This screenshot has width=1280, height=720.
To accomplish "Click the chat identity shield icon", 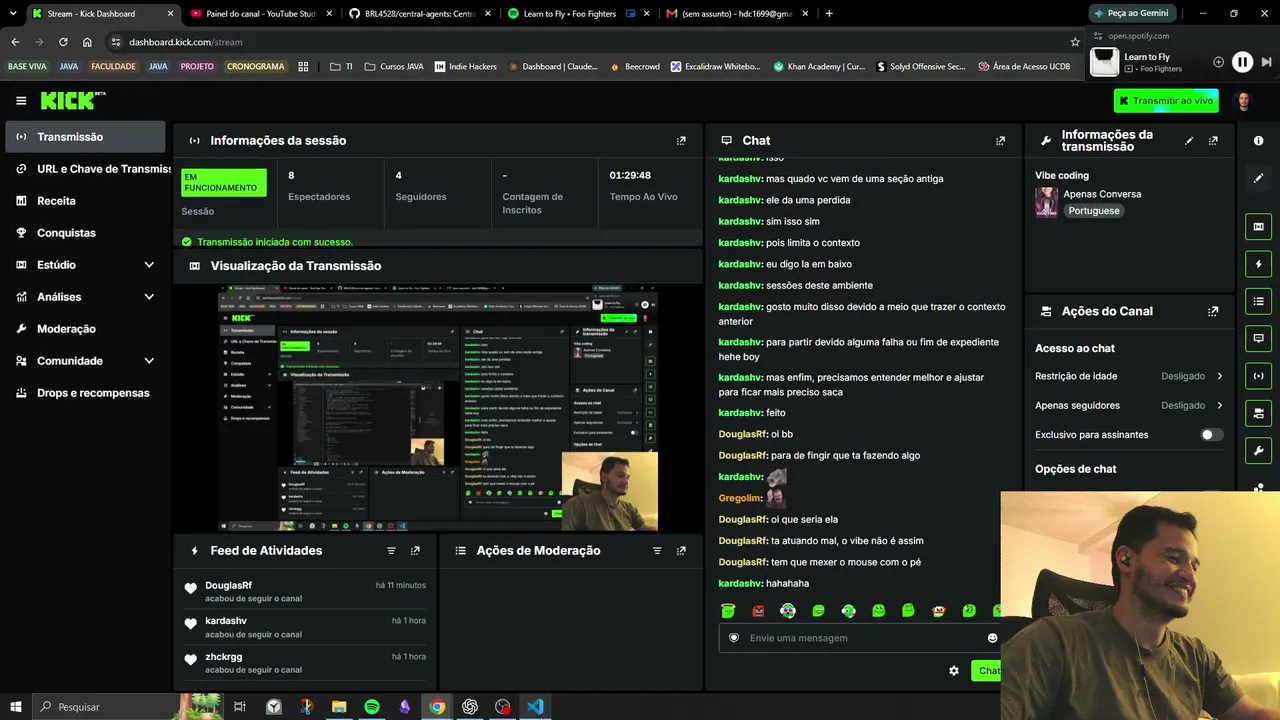I will coord(734,638).
